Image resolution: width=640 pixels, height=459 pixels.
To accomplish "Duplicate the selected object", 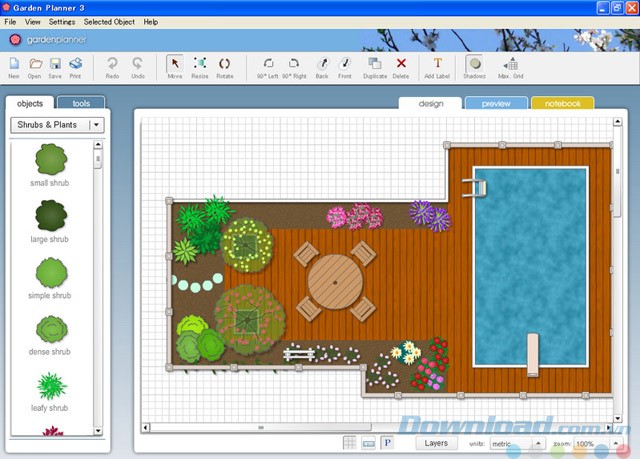I will pyautogui.click(x=375, y=67).
